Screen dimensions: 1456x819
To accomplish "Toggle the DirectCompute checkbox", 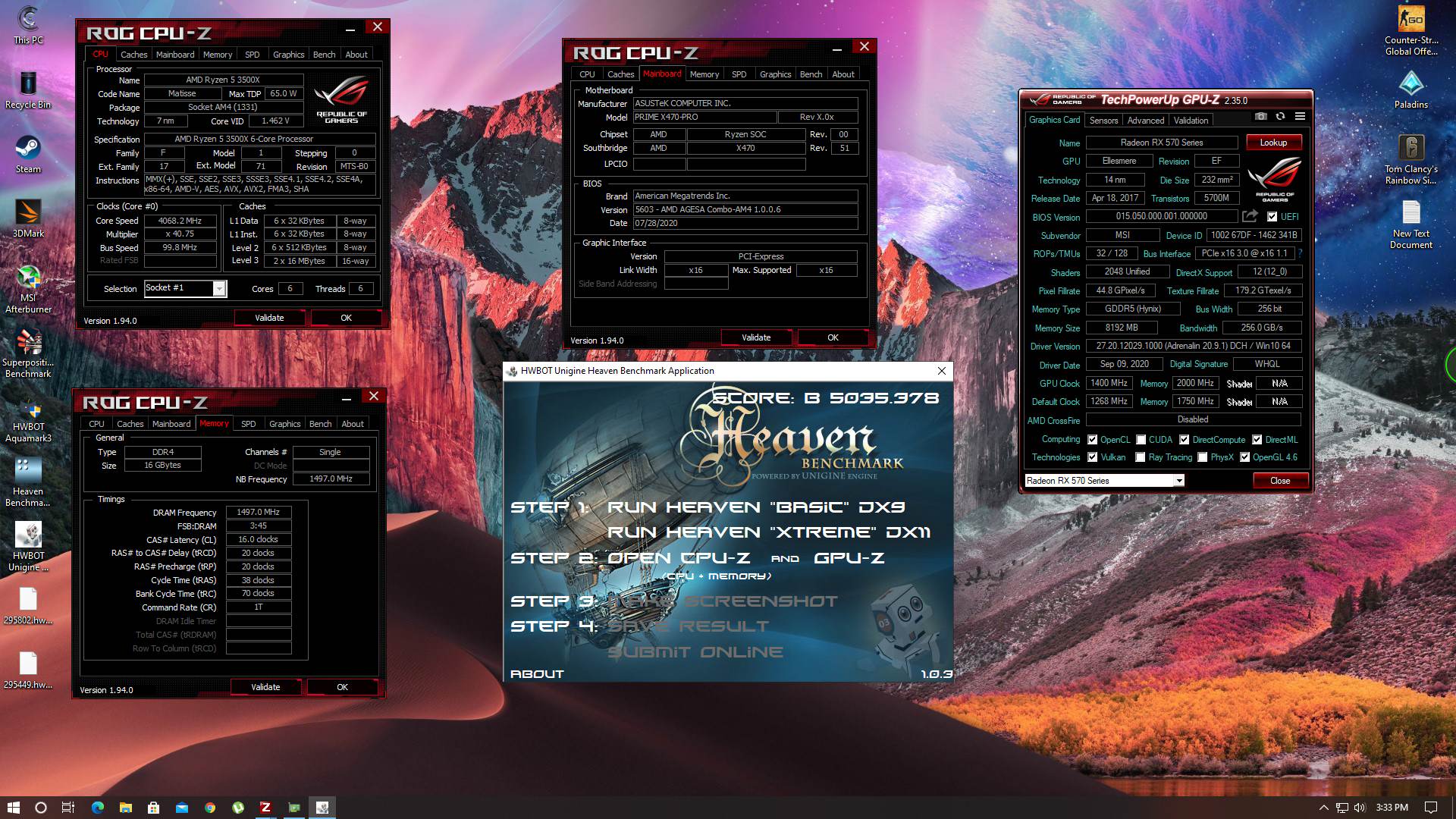I will pyautogui.click(x=1184, y=440).
